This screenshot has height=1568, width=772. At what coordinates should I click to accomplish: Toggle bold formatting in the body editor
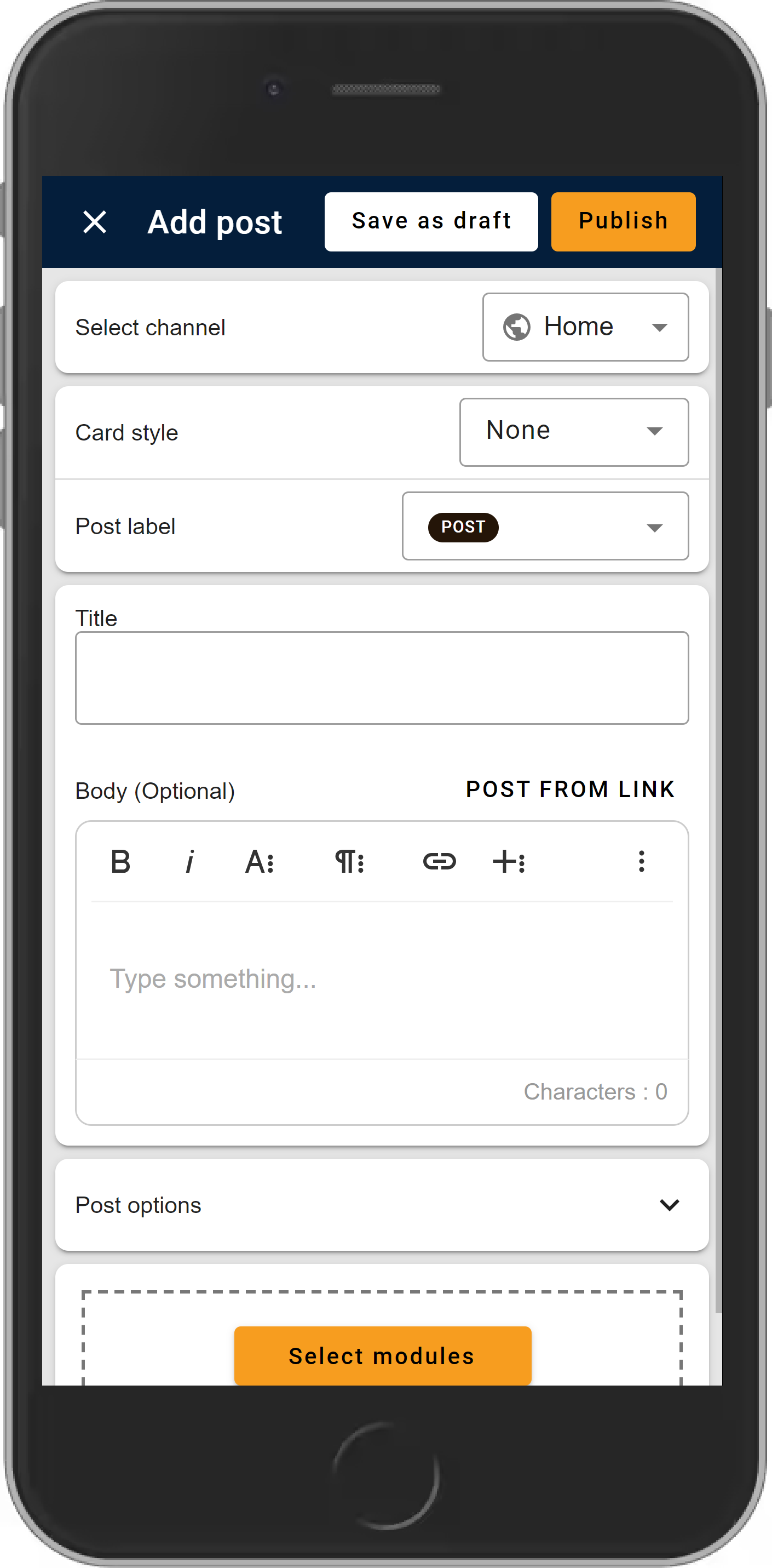[x=120, y=860]
